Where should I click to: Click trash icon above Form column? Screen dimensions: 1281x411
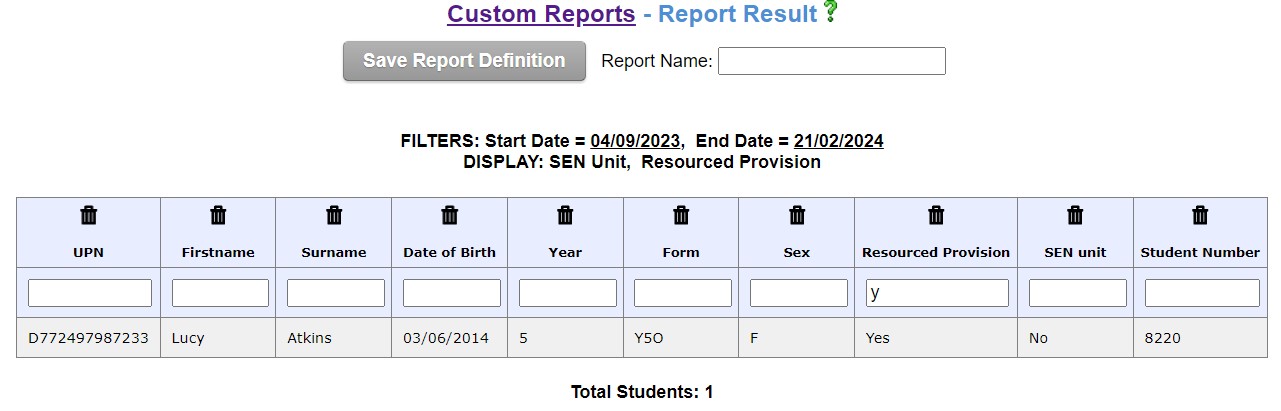pos(681,215)
